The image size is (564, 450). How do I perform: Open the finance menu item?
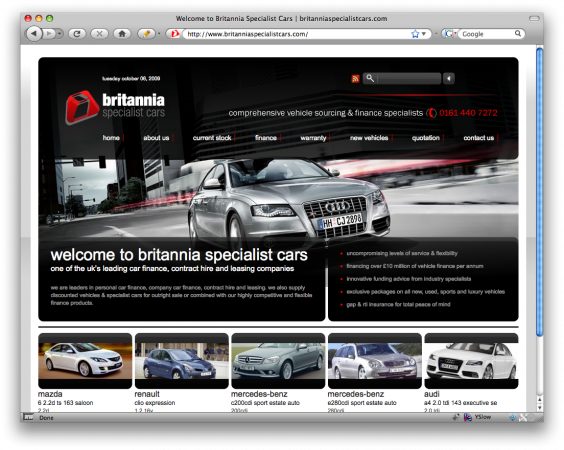[266, 138]
